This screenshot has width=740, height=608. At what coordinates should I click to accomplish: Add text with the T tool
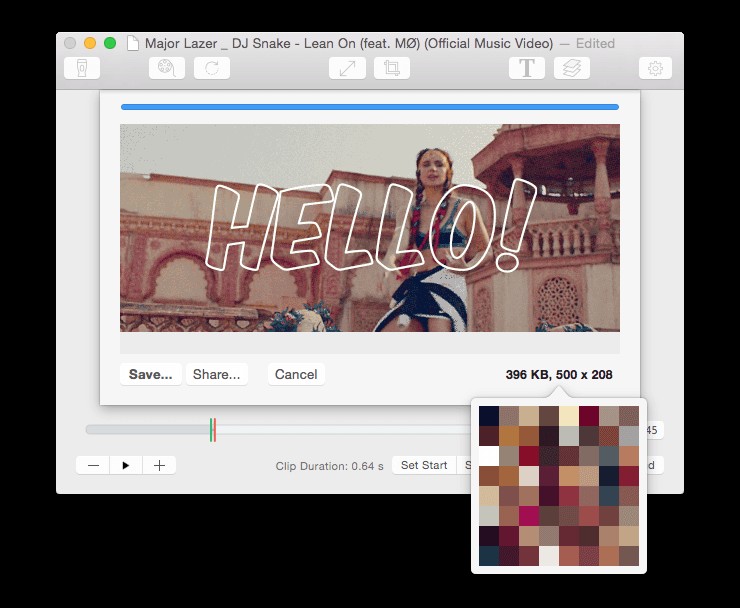pyautogui.click(x=527, y=68)
